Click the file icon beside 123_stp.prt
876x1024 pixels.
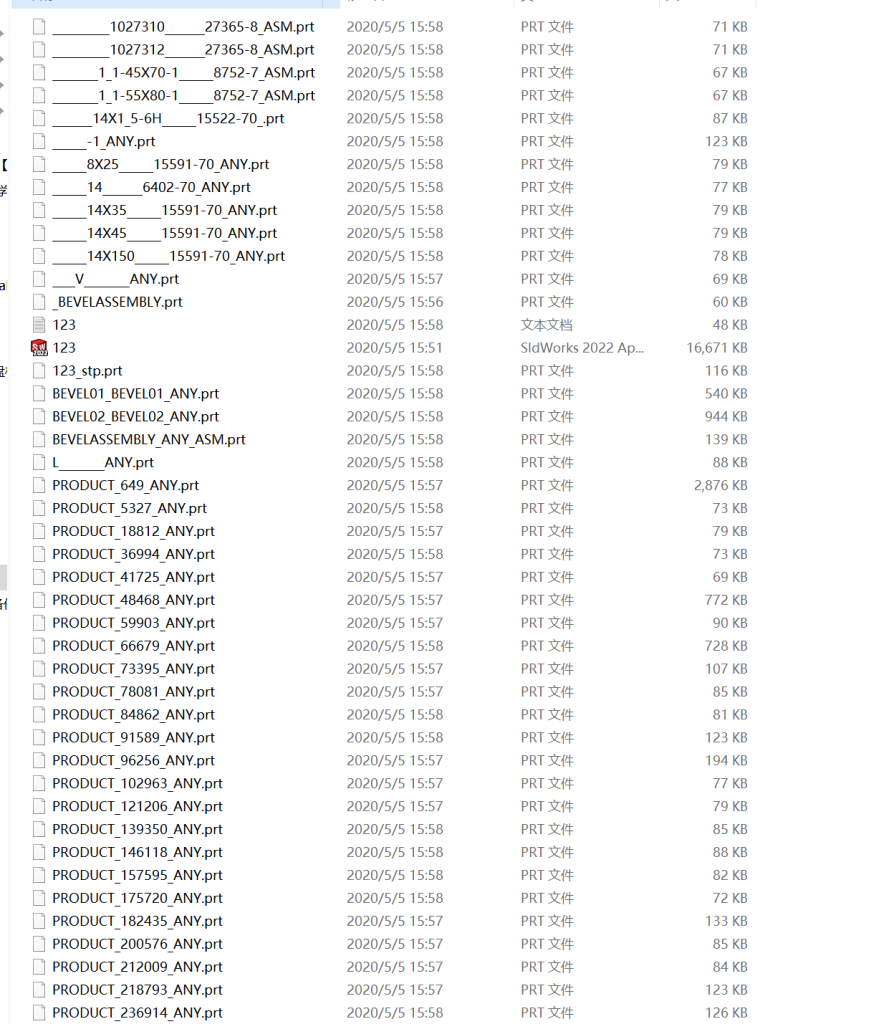click(x=39, y=370)
